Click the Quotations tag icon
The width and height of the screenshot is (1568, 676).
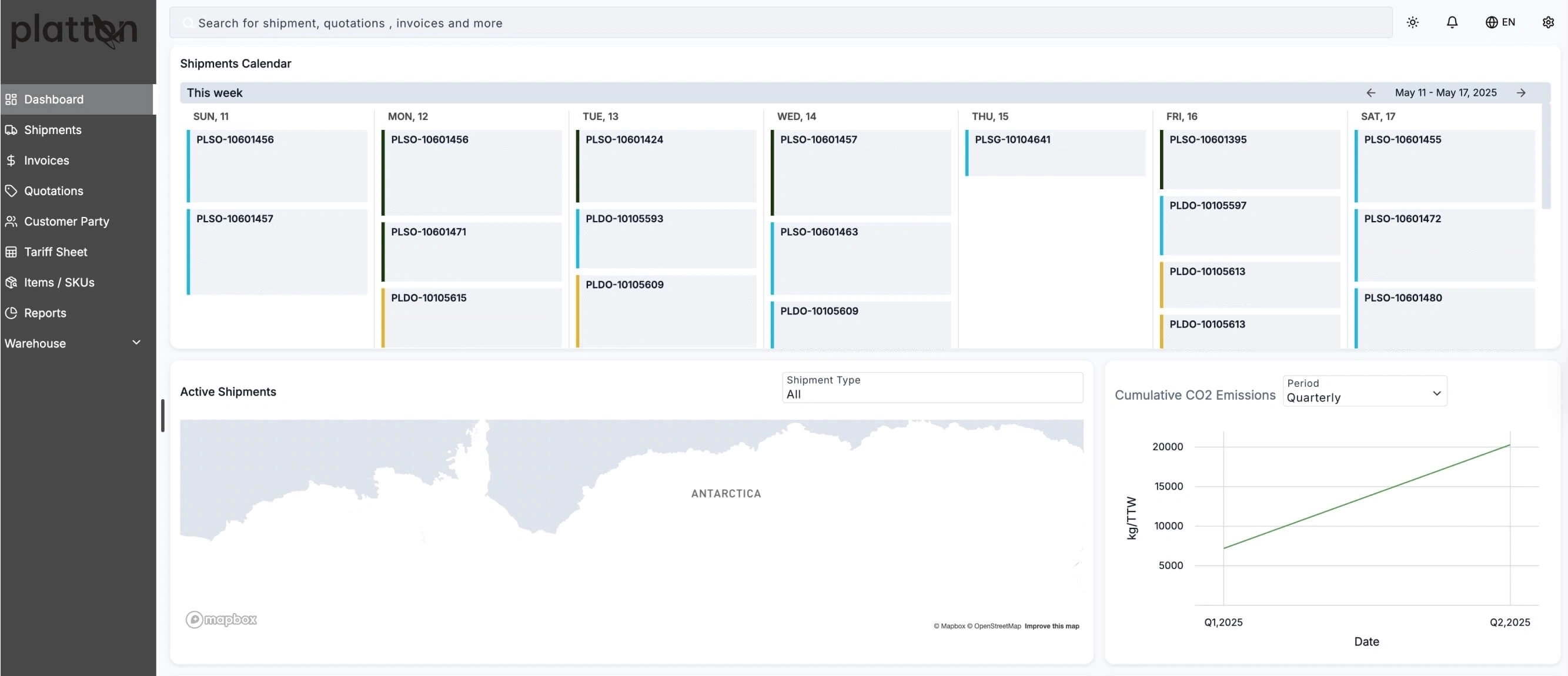tap(11, 190)
